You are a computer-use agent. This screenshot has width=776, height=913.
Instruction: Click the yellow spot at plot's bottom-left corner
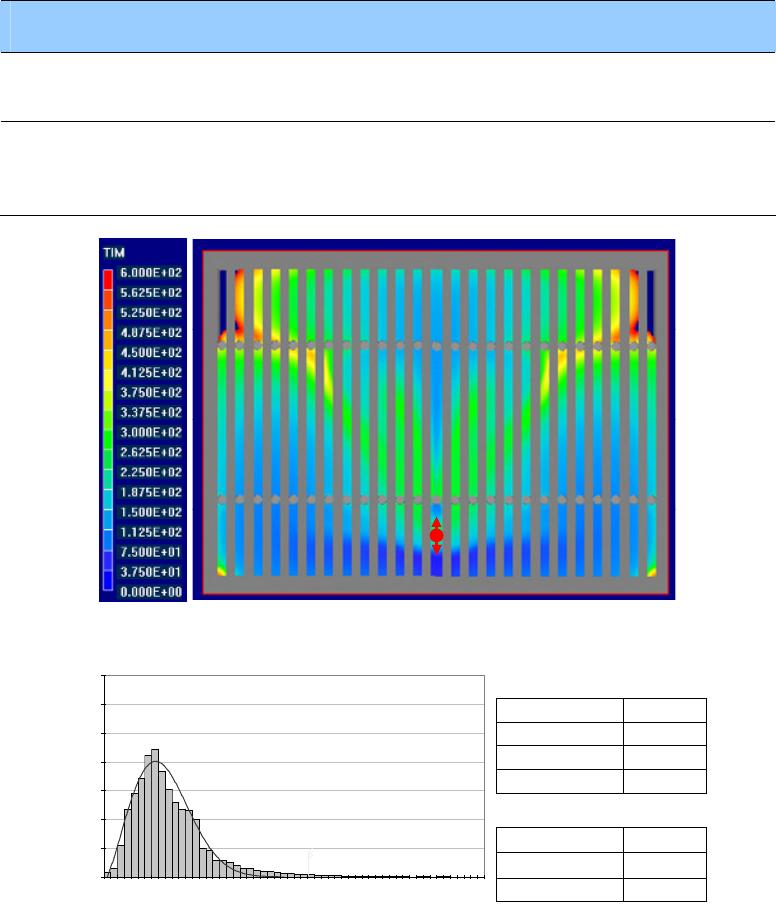click(220, 571)
